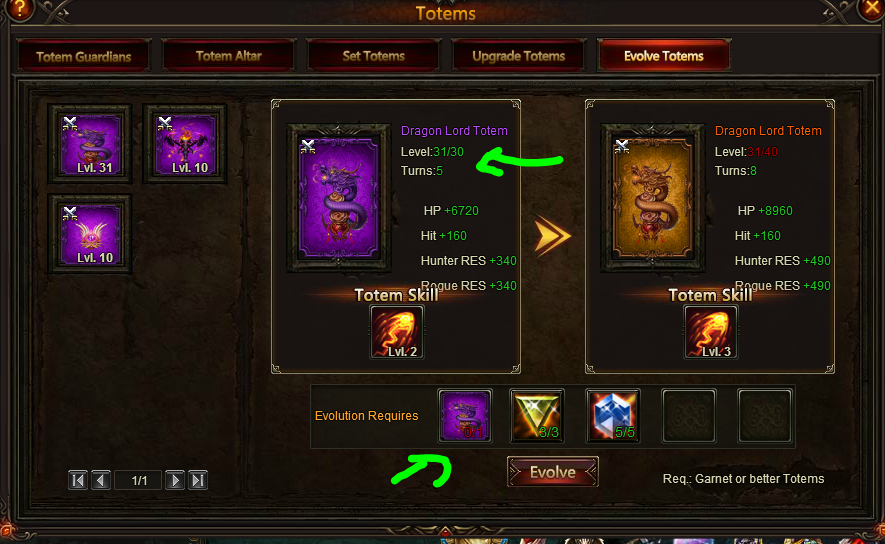Open the Totem Guardians tab
Viewport: 885px width, 544px height.
click(84, 56)
